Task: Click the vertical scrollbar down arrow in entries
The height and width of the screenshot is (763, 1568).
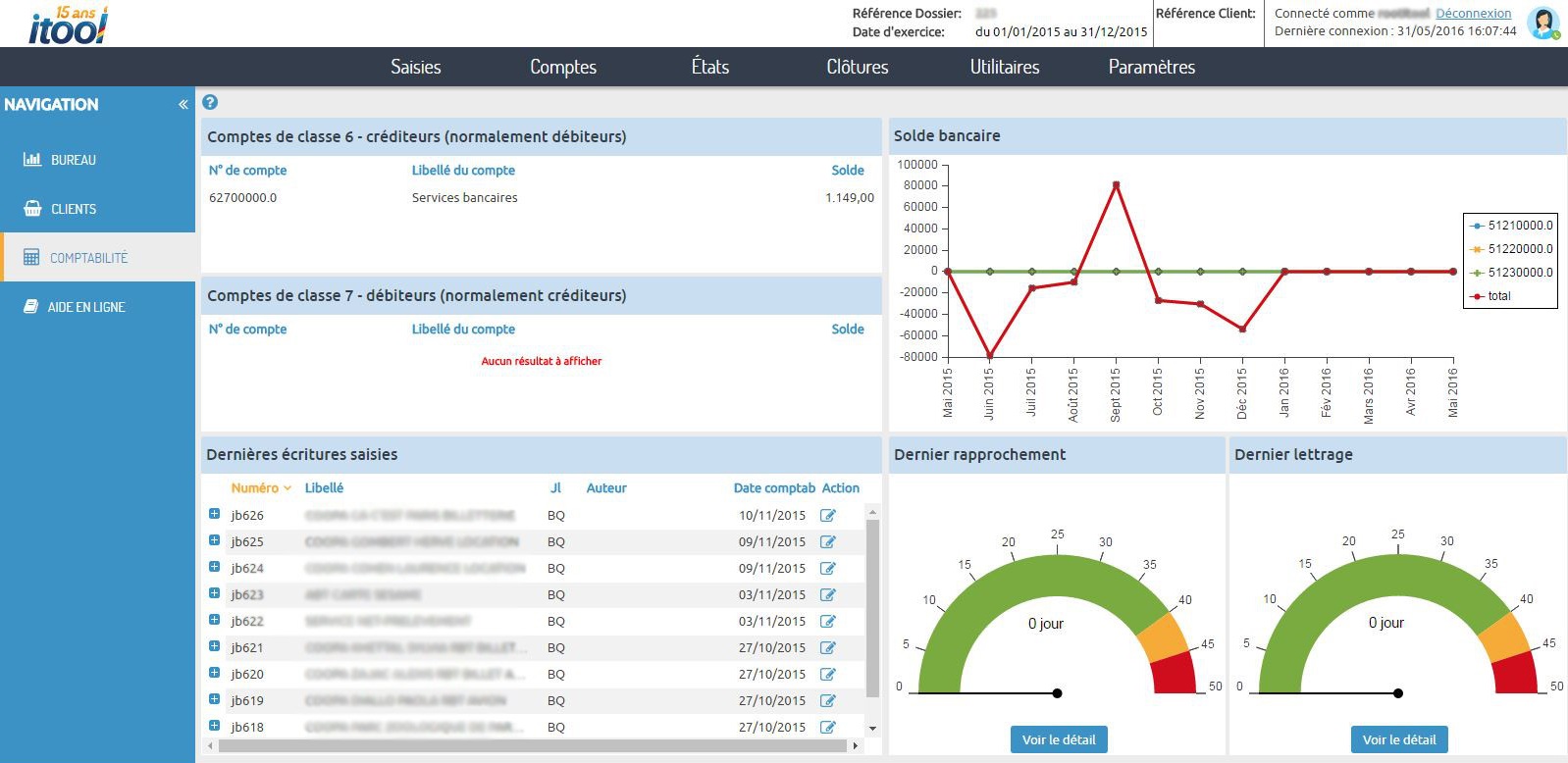Action: click(x=872, y=729)
